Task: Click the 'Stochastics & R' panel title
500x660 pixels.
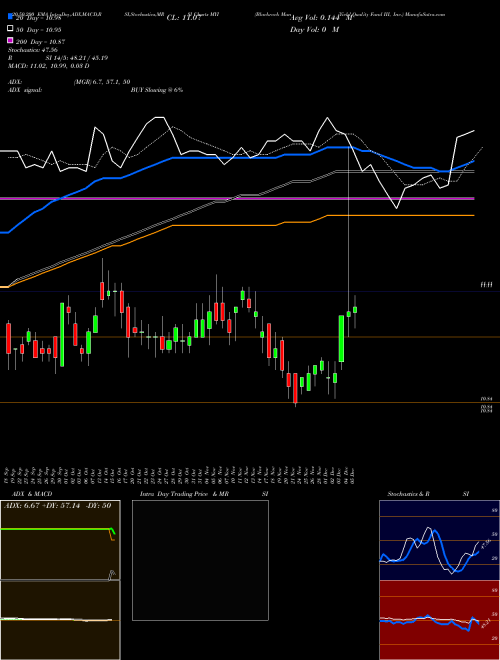Action: coord(408,494)
